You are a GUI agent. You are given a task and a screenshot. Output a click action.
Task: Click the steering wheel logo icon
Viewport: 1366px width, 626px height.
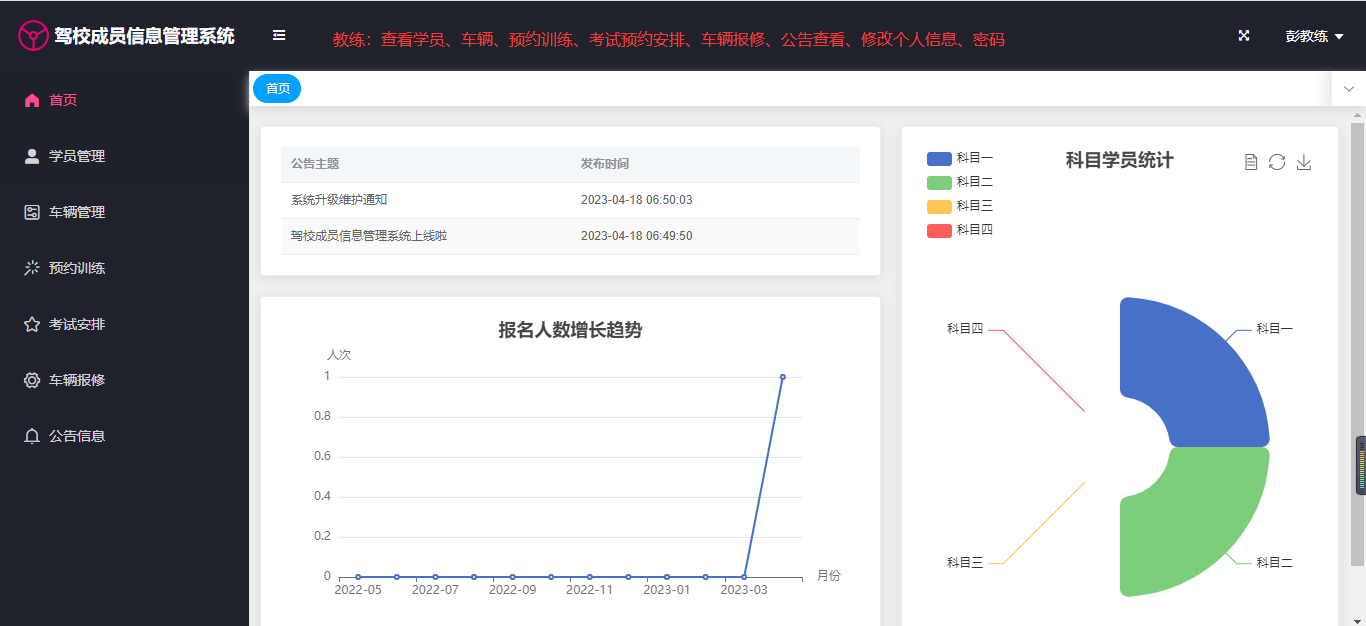34,37
